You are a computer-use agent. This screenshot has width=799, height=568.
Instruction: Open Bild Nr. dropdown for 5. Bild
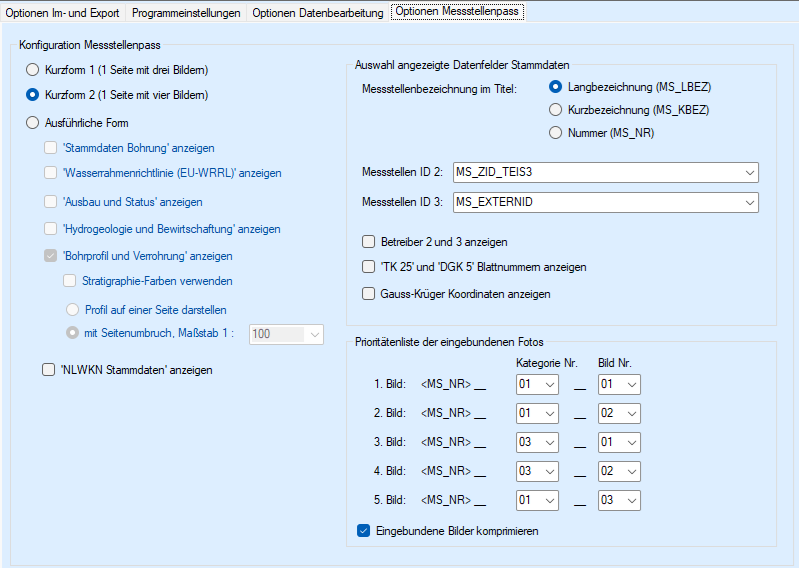point(619,501)
